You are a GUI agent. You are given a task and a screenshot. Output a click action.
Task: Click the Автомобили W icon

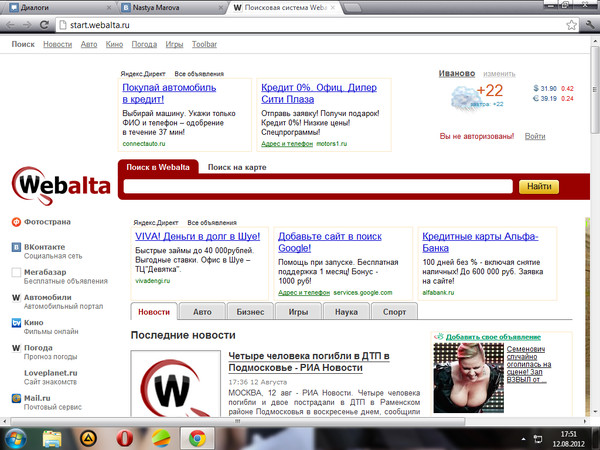pos(16,297)
